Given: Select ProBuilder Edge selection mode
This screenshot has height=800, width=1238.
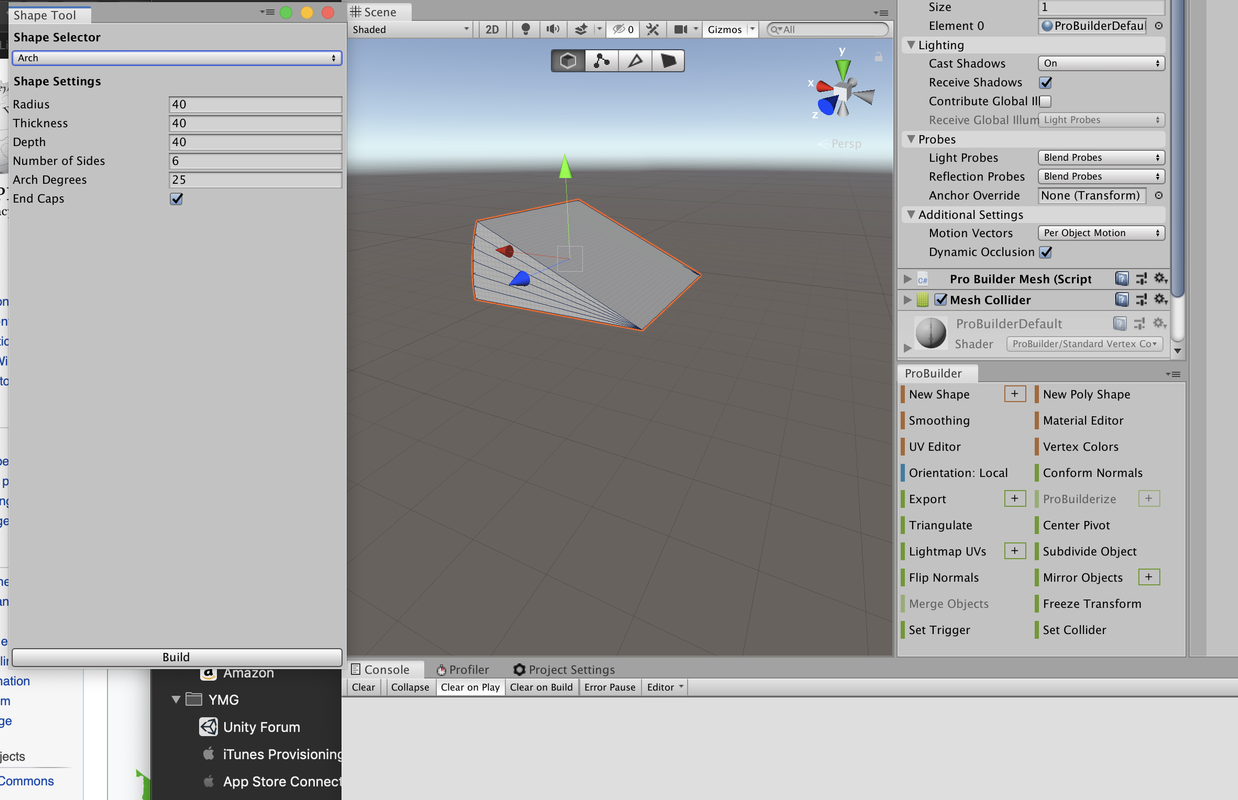Looking at the screenshot, I should click(x=635, y=61).
